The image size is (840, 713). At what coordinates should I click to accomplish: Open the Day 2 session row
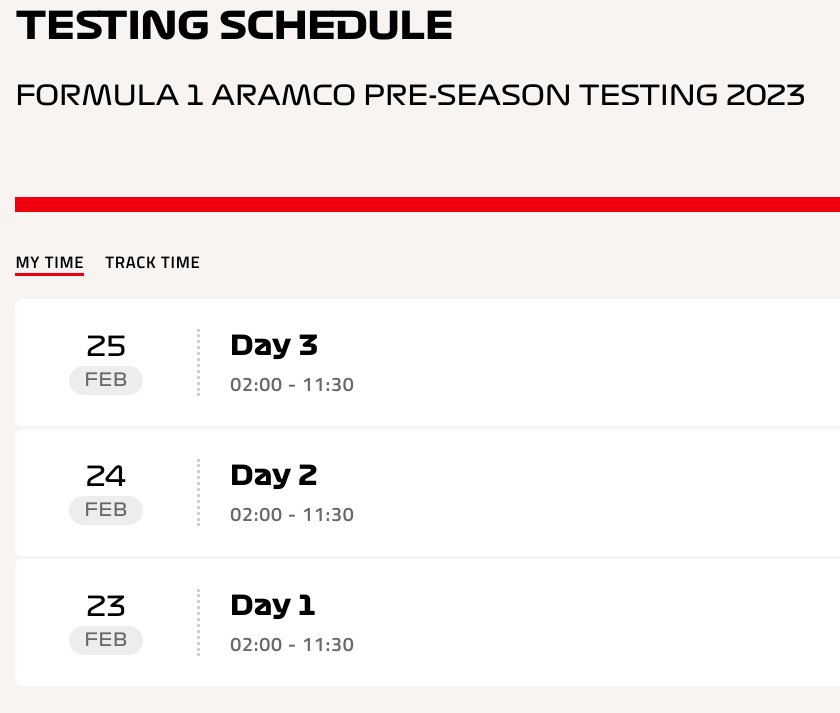(x=428, y=493)
